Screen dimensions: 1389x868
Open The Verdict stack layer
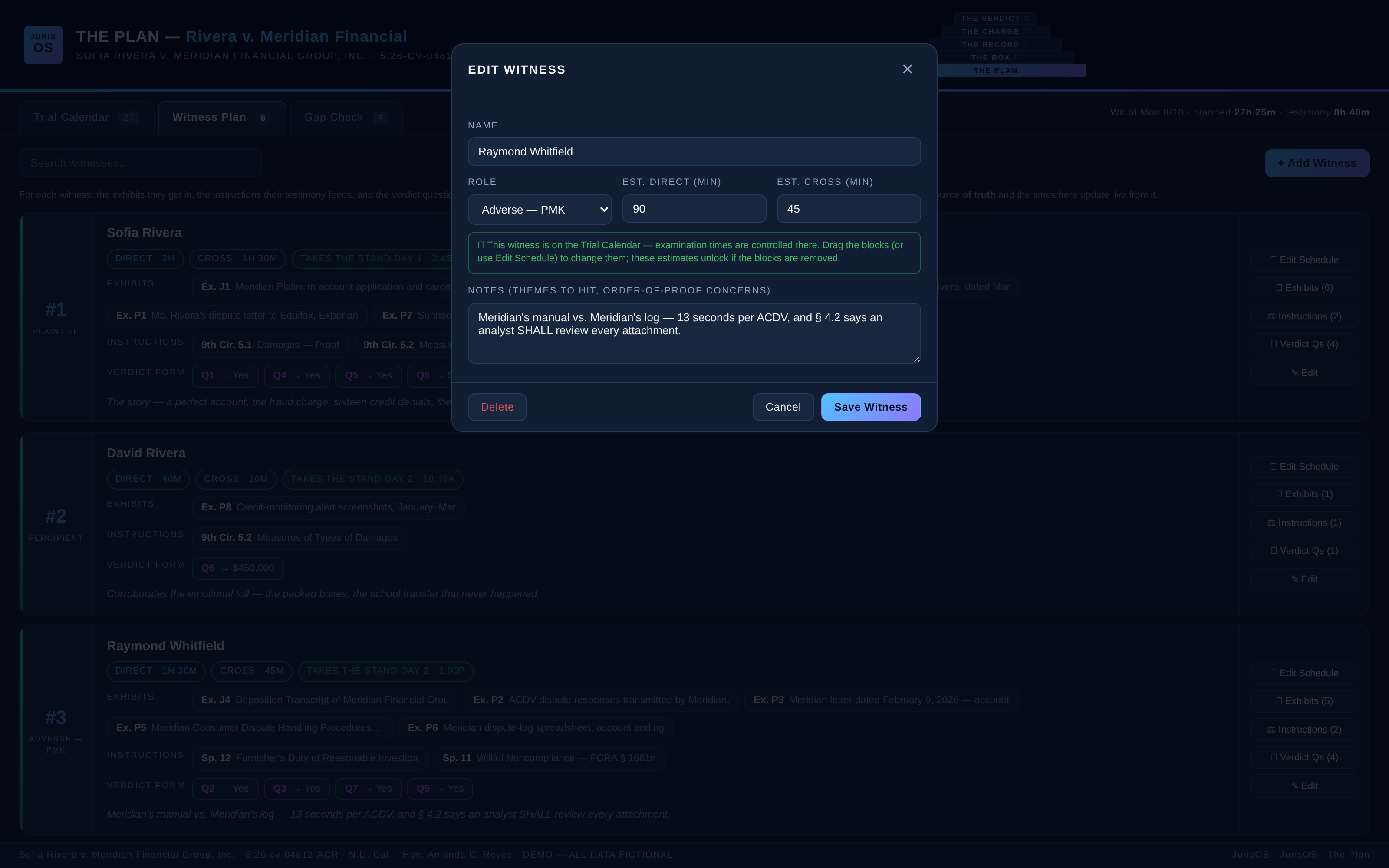coord(995,18)
